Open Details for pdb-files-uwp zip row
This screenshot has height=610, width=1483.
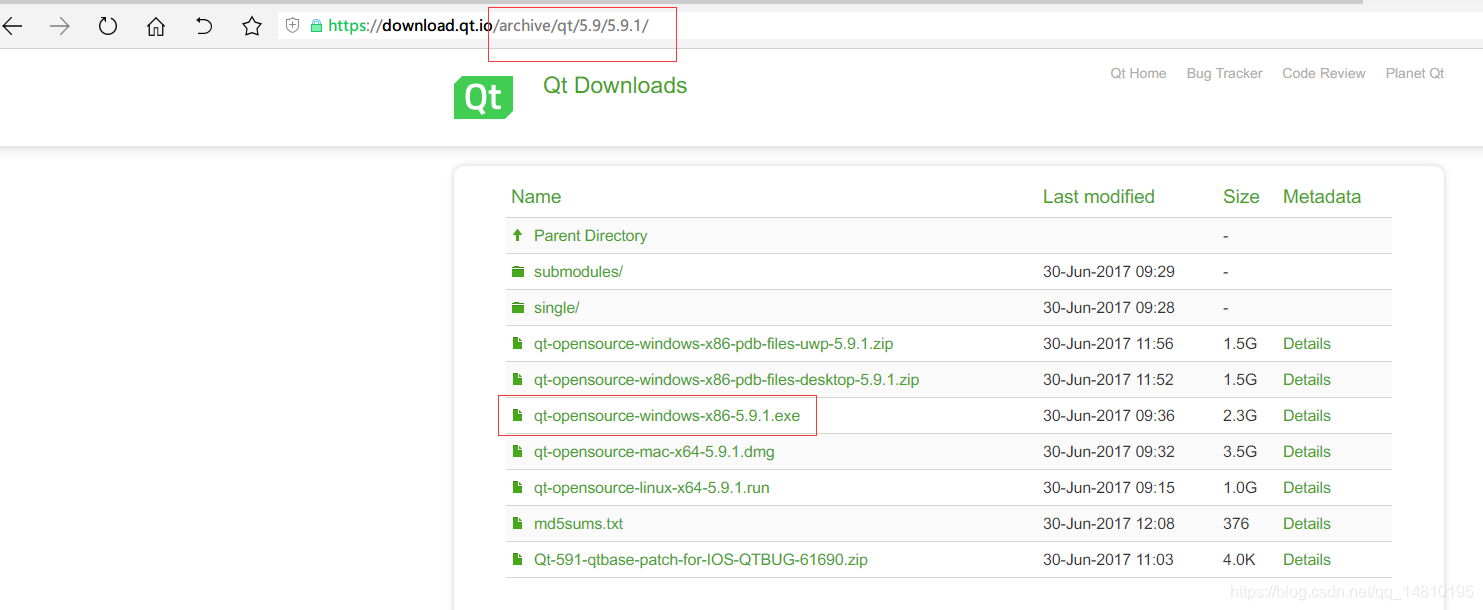pyautogui.click(x=1307, y=344)
